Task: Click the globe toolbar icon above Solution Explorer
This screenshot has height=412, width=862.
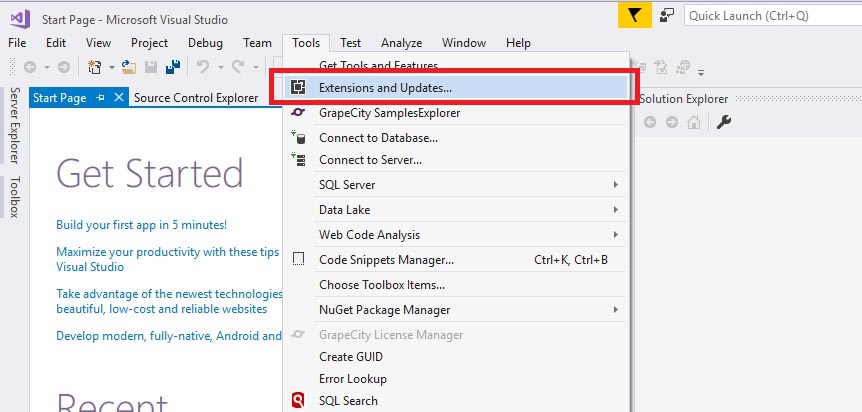Action: pyautogui.click(x=684, y=67)
